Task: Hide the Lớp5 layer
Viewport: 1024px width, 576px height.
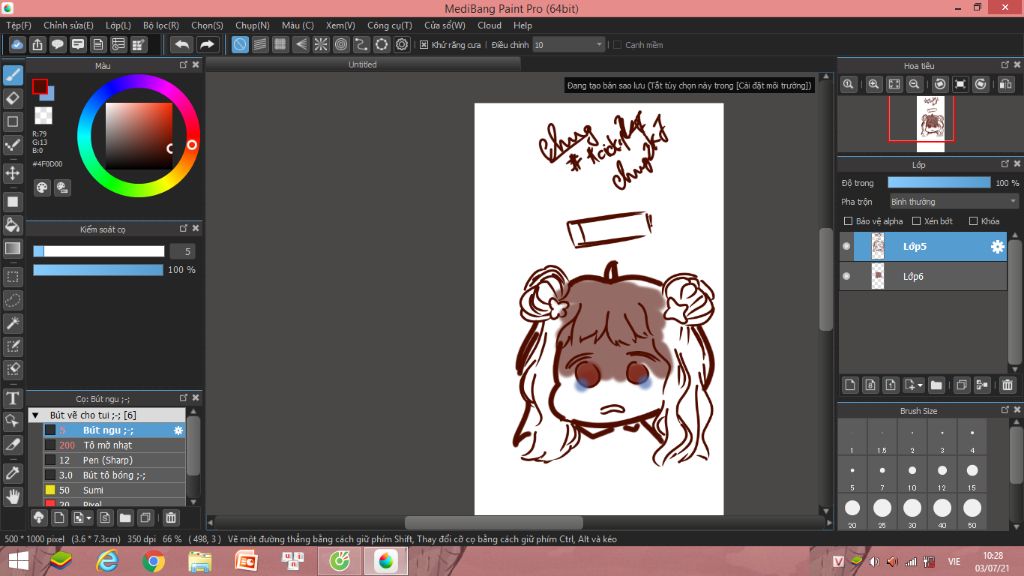Action: coord(846,246)
